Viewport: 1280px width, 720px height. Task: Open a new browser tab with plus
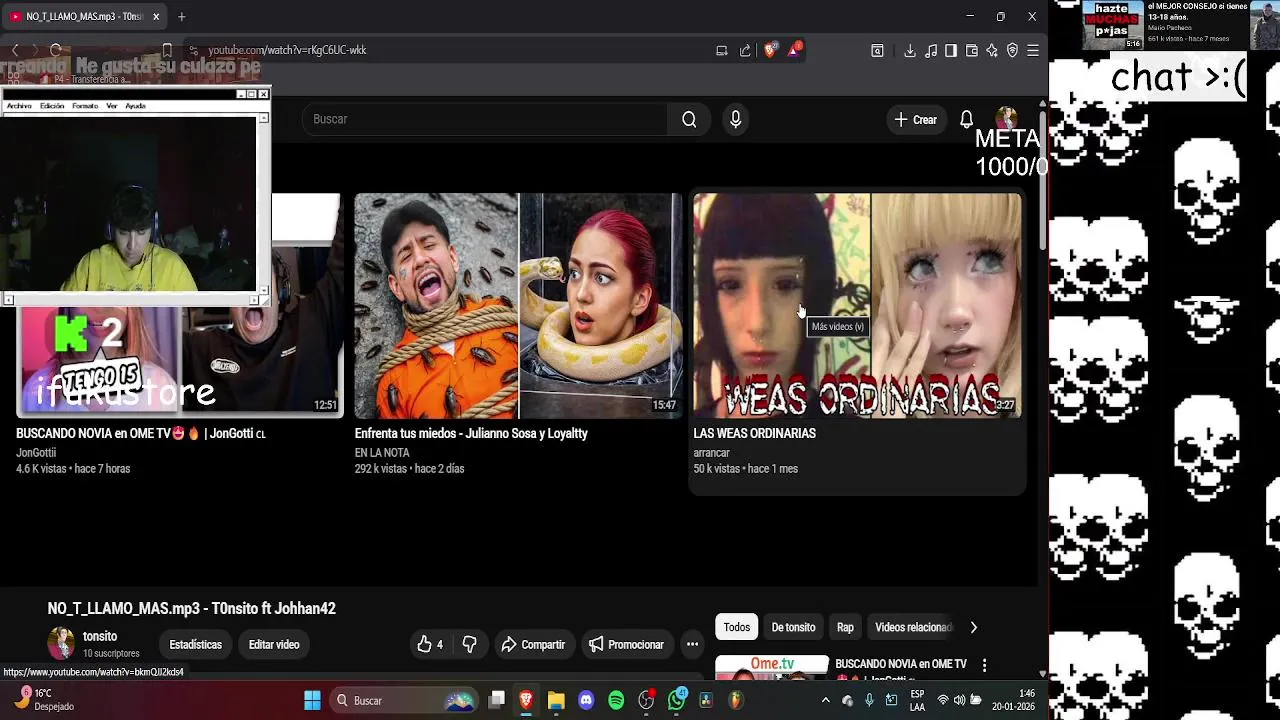click(x=181, y=17)
